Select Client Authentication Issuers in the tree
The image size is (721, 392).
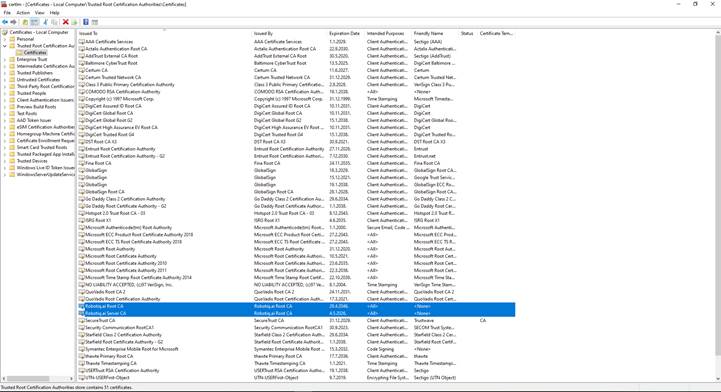point(45,100)
